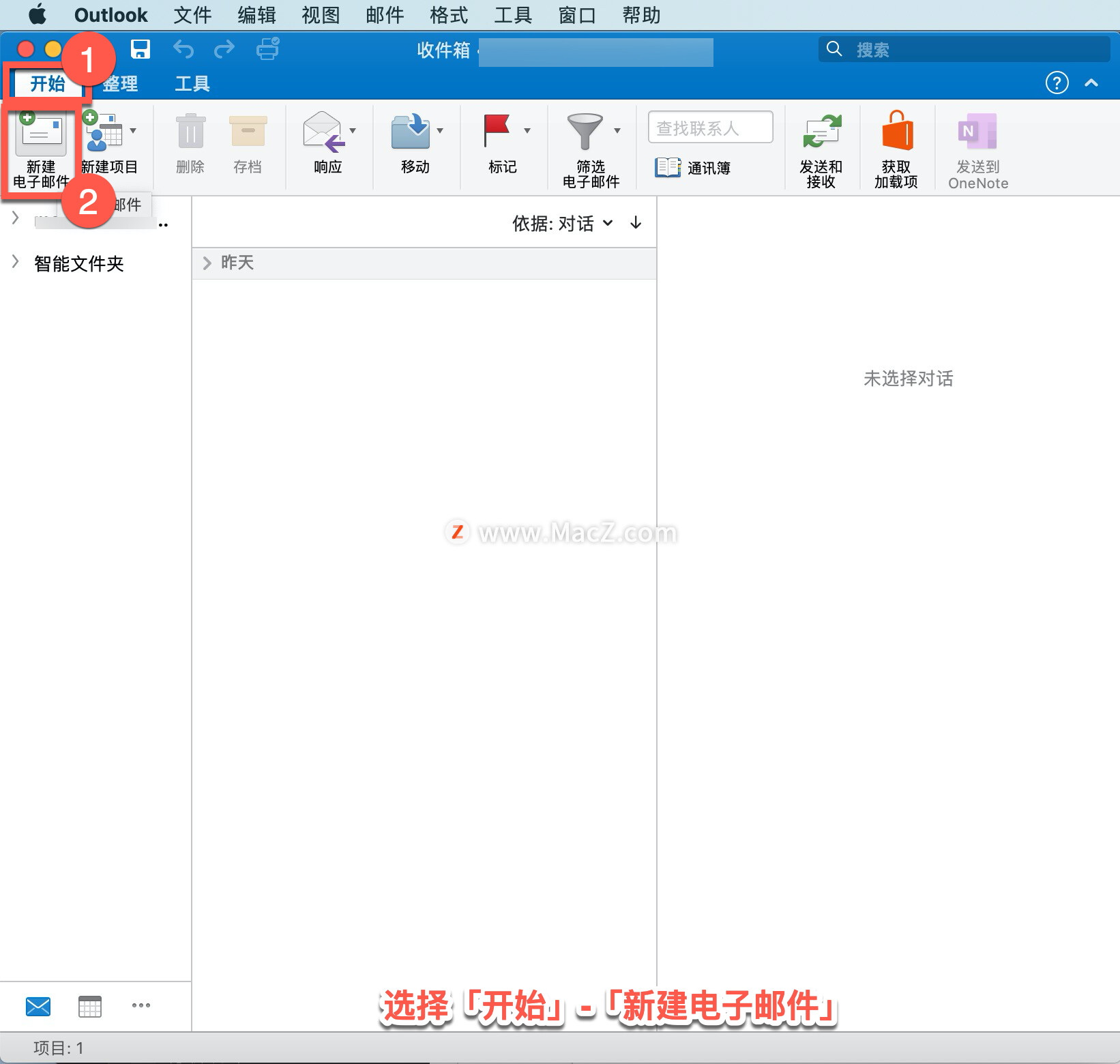Viewport: 1120px width, 1064px height.
Task: Open the 文件 (File) menu
Action: [192, 15]
